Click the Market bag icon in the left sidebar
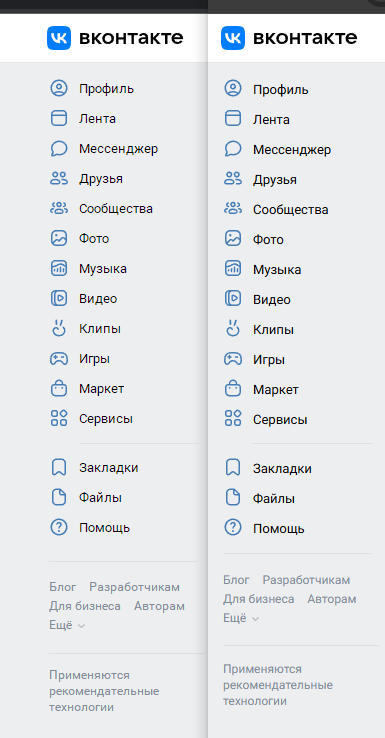This screenshot has width=385, height=738. (59, 388)
